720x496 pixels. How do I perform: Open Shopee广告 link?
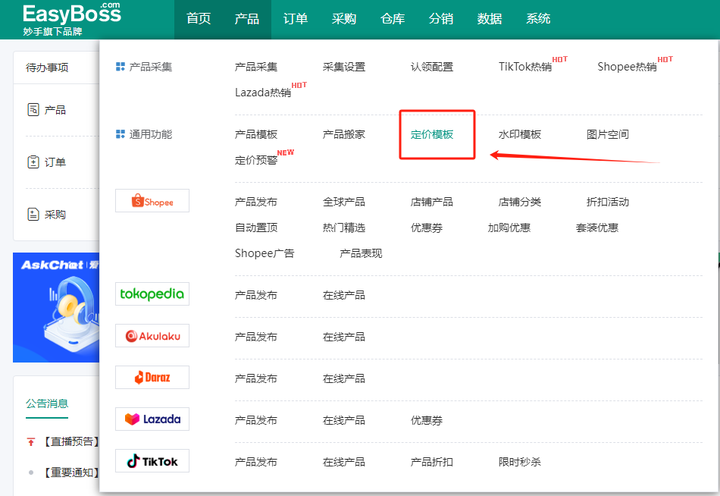[265, 253]
